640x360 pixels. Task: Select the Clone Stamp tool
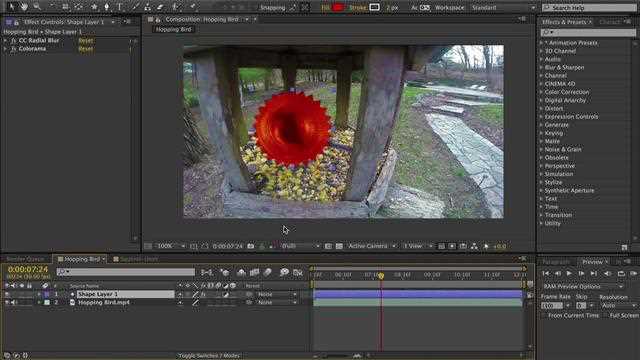coord(147,7)
